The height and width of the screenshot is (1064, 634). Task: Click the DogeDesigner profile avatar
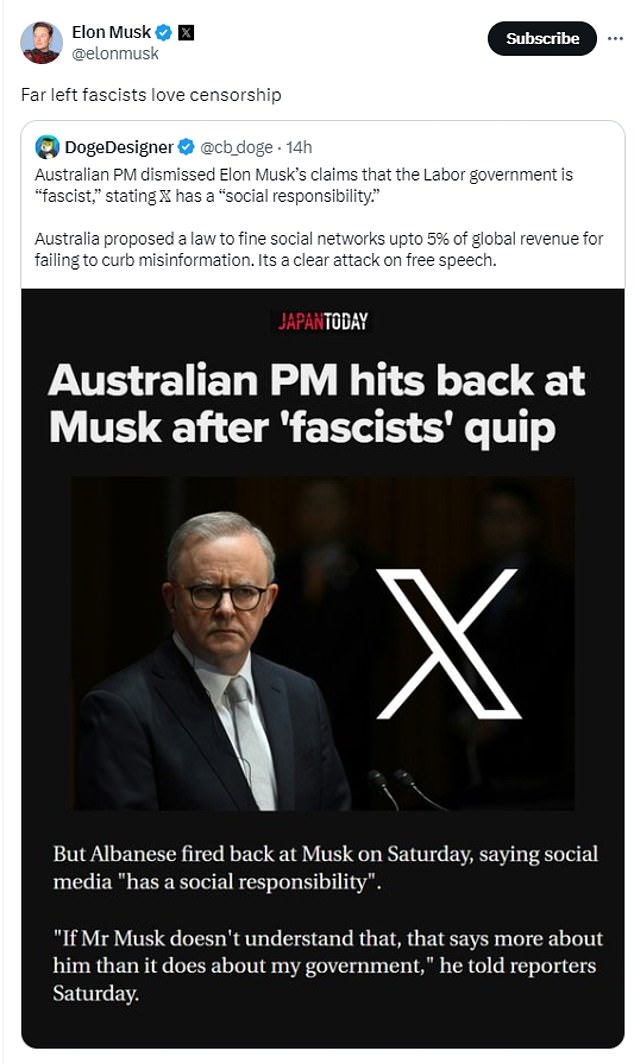click(x=48, y=147)
